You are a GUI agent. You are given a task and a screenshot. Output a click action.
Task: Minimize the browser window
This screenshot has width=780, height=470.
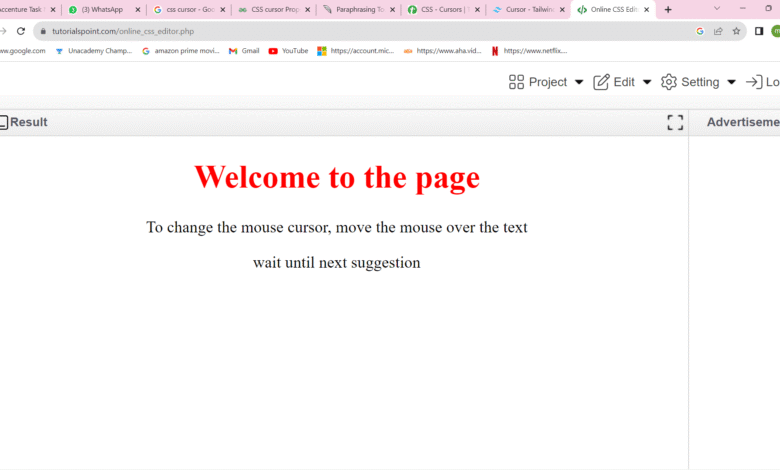(x=742, y=8)
